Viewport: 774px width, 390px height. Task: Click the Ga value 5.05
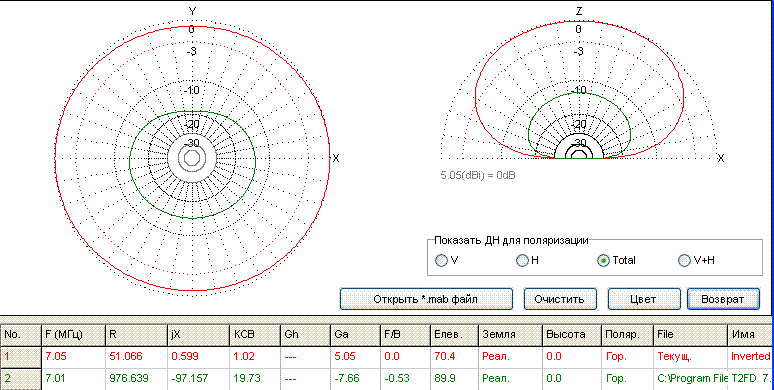click(x=355, y=356)
